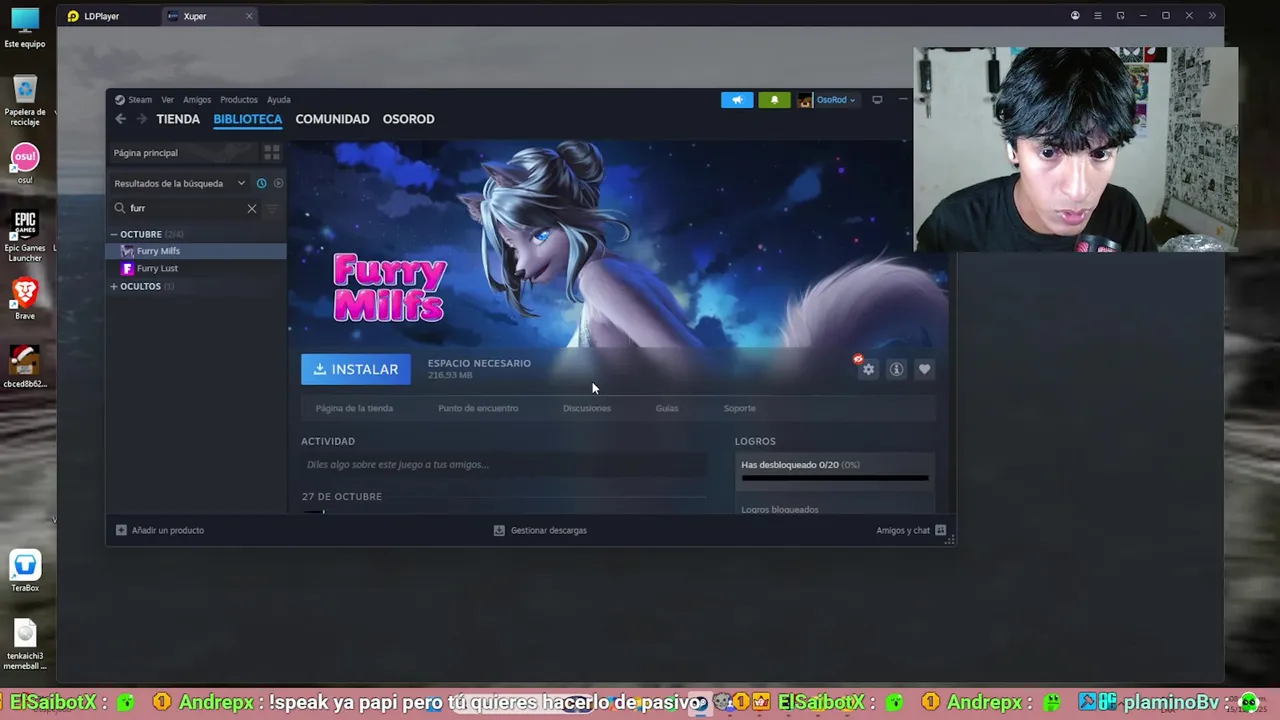The height and width of the screenshot is (720, 1280).
Task: Open the Productos menu
Action: click(x=239, y=100)
